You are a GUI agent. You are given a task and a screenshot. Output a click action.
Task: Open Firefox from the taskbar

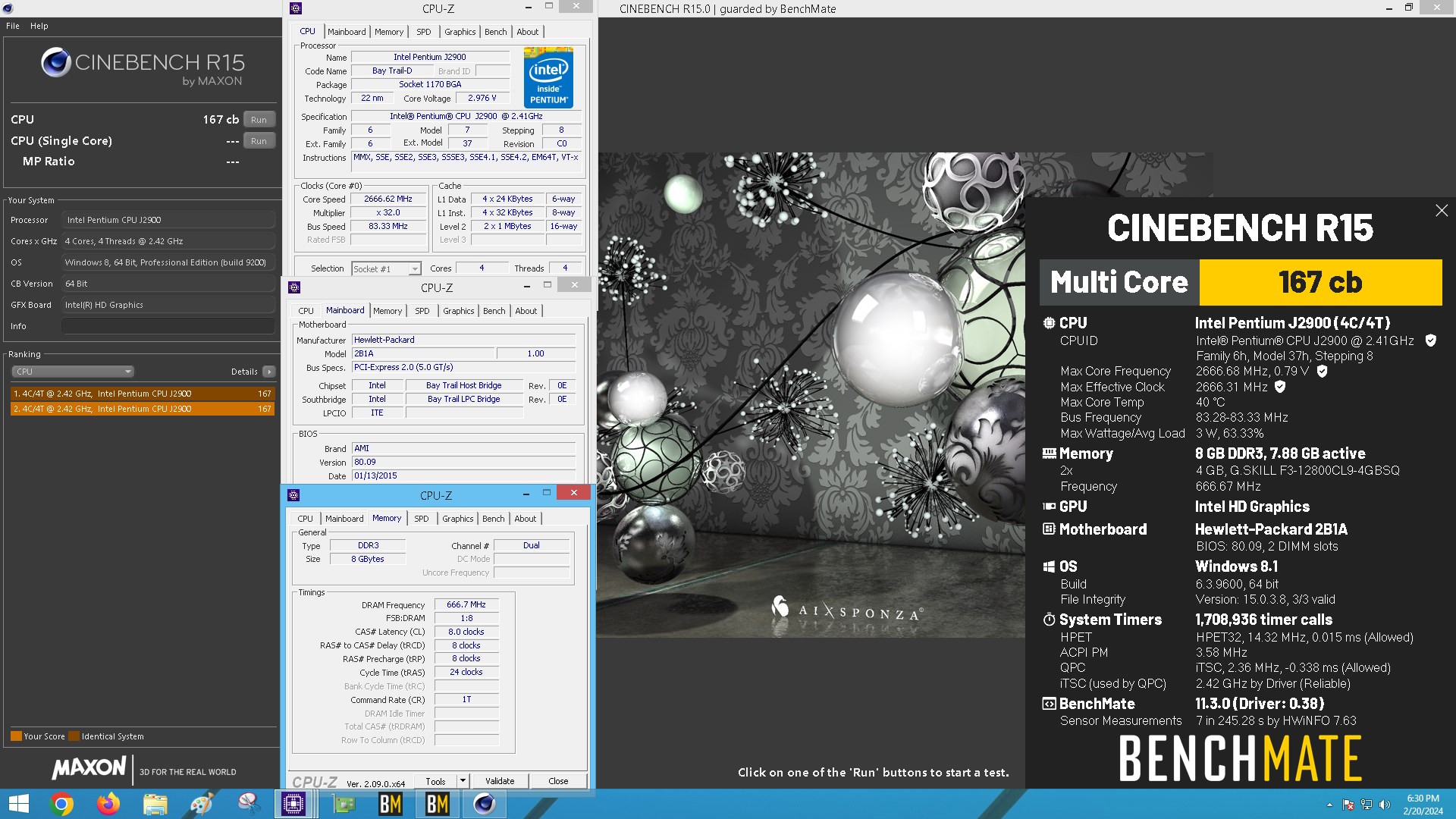point(108,804)
